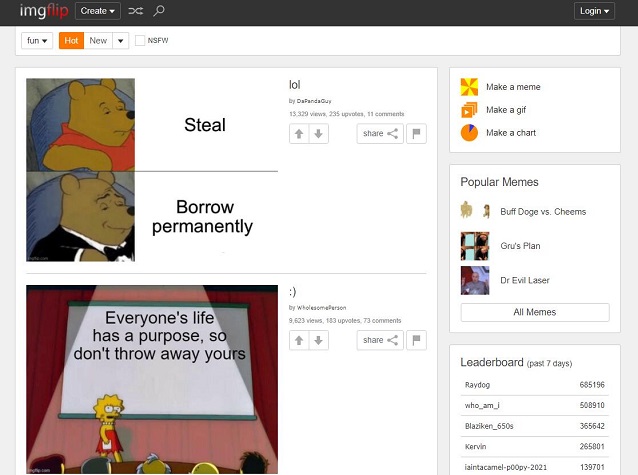Downvote the ':)' meme

(x=319, y=340)
